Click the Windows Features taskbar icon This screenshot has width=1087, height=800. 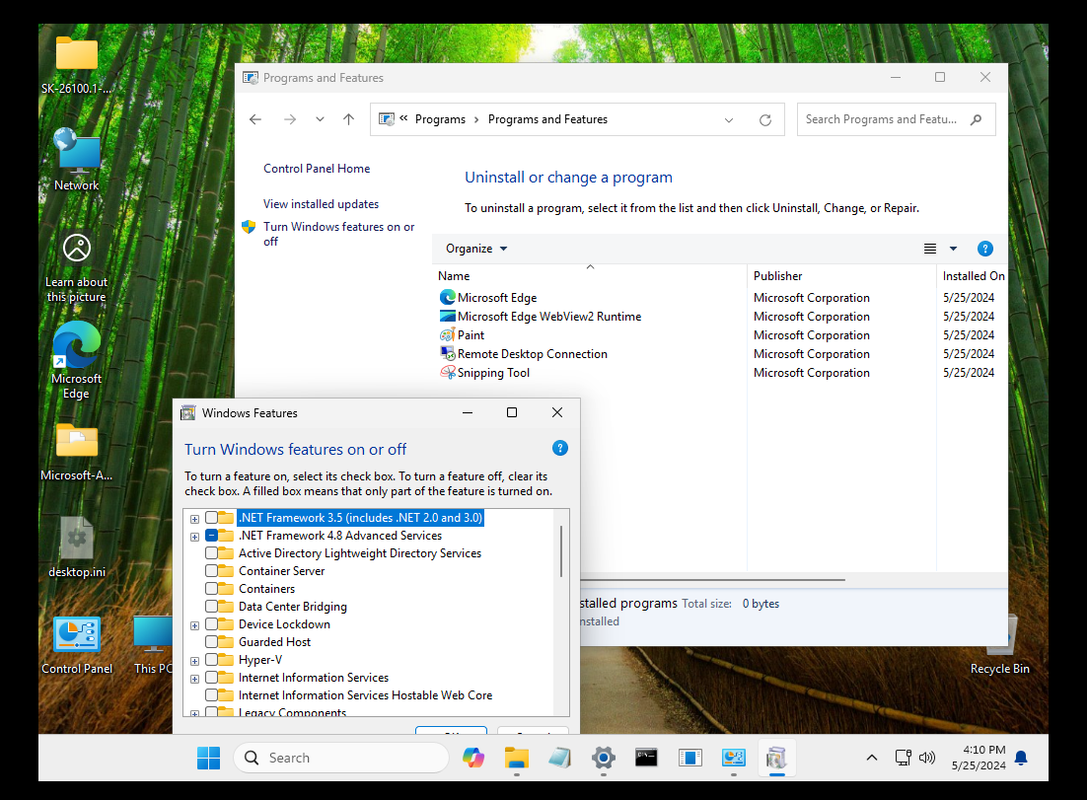pyautogui.click(x=776, y=758)
